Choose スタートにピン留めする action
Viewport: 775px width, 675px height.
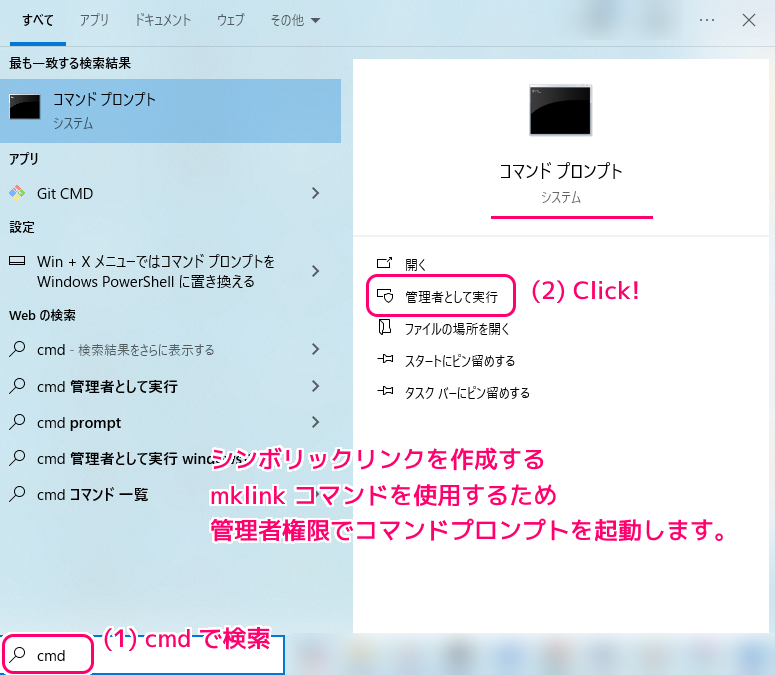pyautogui.click(x=460, y=361)
